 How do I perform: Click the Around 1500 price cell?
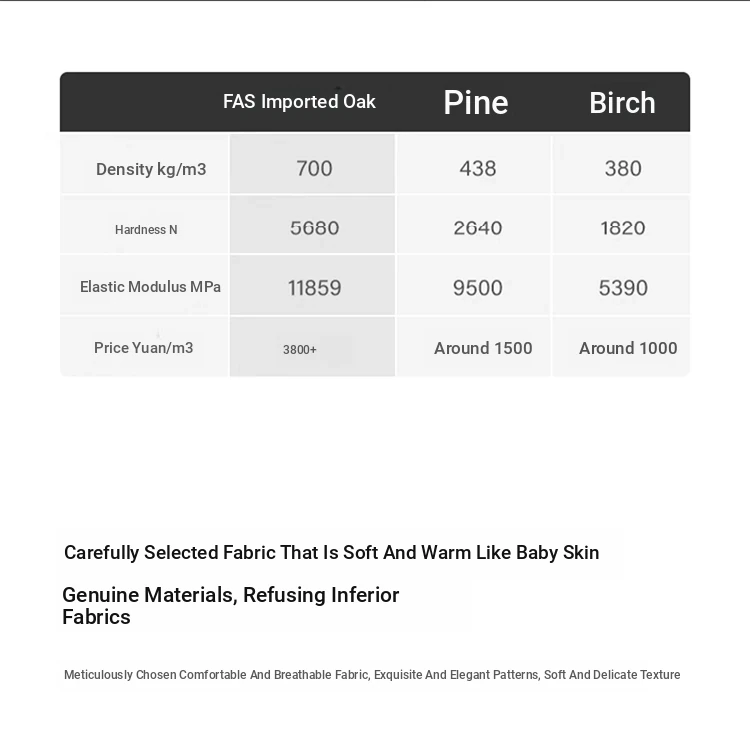[x=483, y=348]
